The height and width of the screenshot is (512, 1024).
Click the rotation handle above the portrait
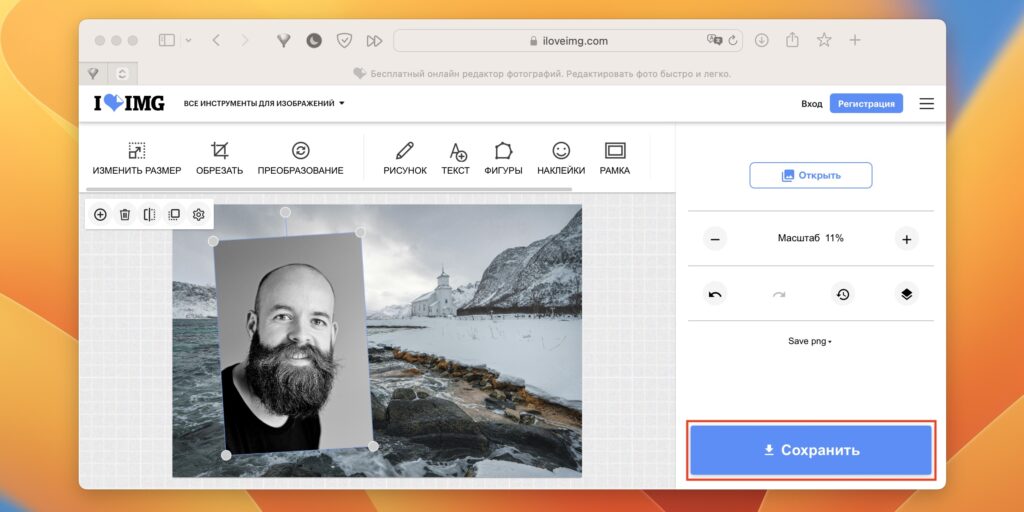285,212
